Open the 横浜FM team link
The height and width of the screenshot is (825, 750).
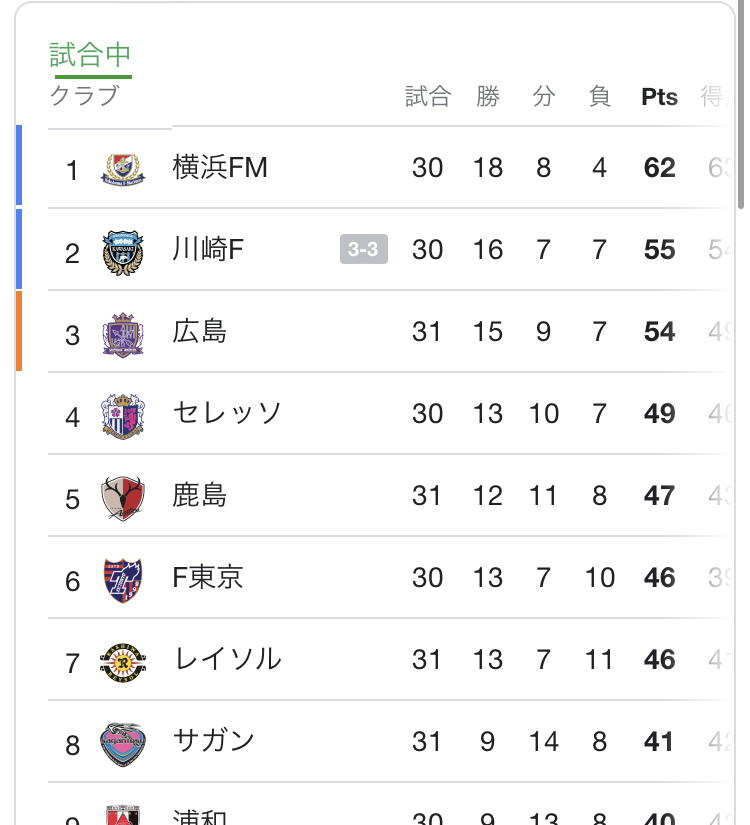(x=220, y=167)
